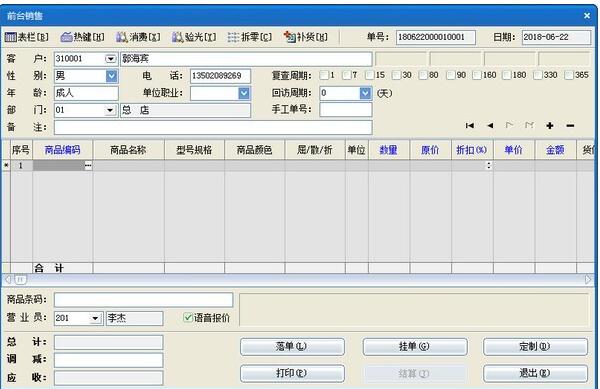
Task: Add a row with the plus icon
Action: click(x=550, y=125)
